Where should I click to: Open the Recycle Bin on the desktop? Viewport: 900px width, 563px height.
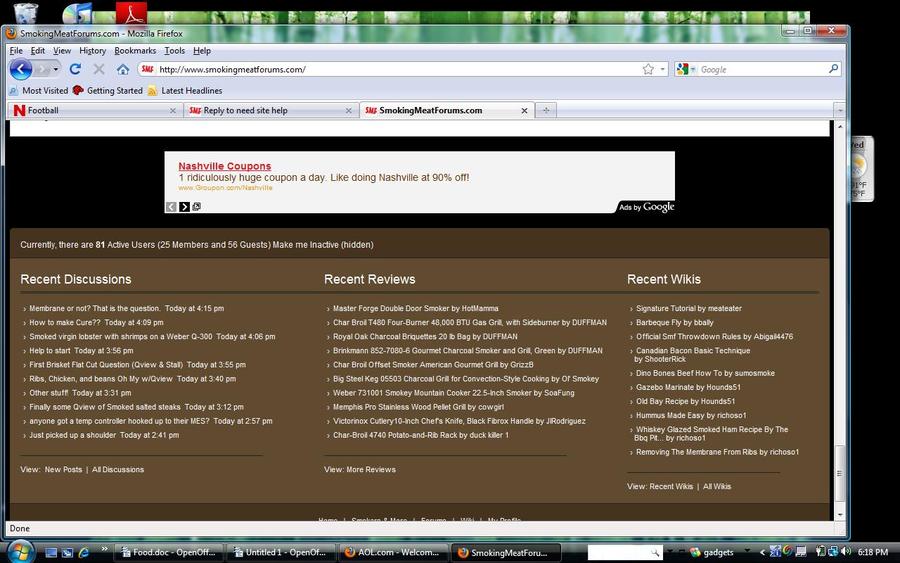pos(25,12)
